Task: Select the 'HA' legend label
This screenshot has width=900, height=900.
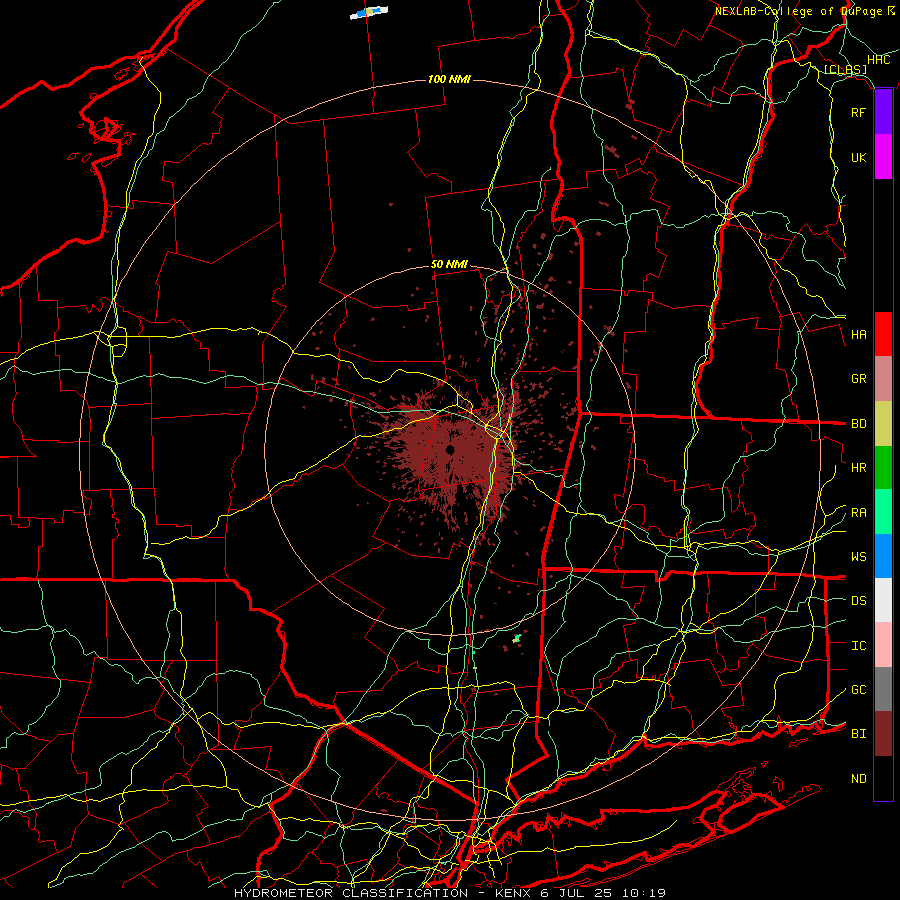Action: [858, 335]
